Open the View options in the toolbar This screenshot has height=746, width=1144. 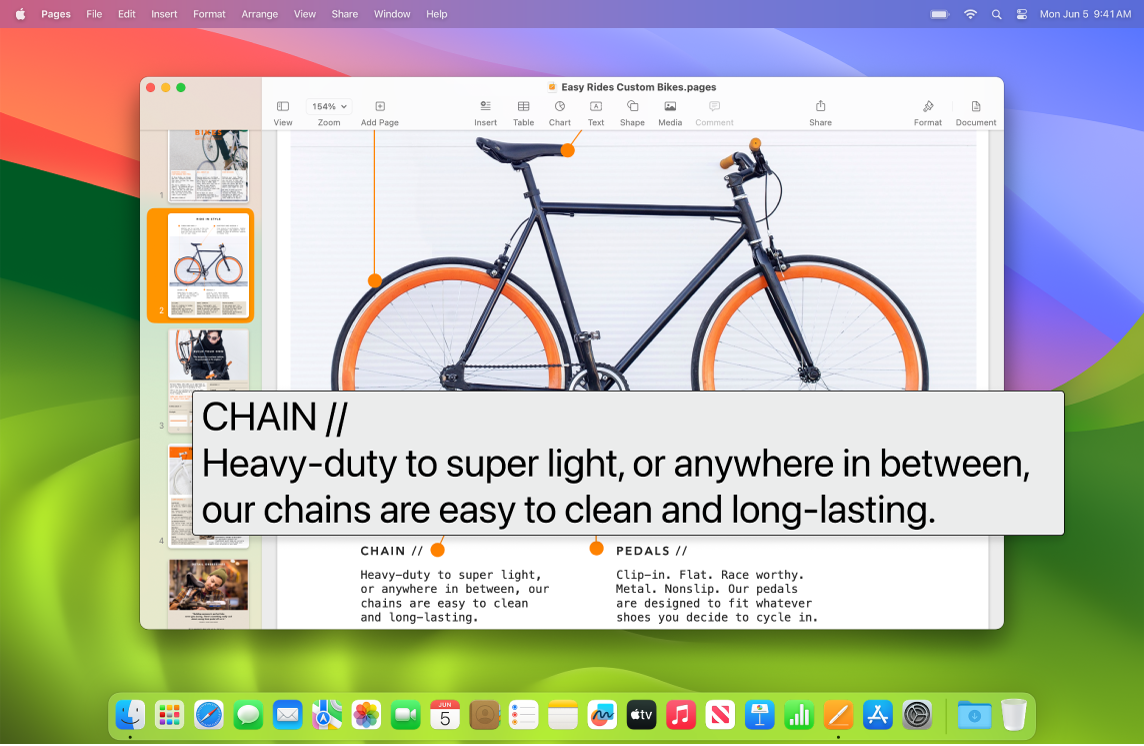(283, 110)
